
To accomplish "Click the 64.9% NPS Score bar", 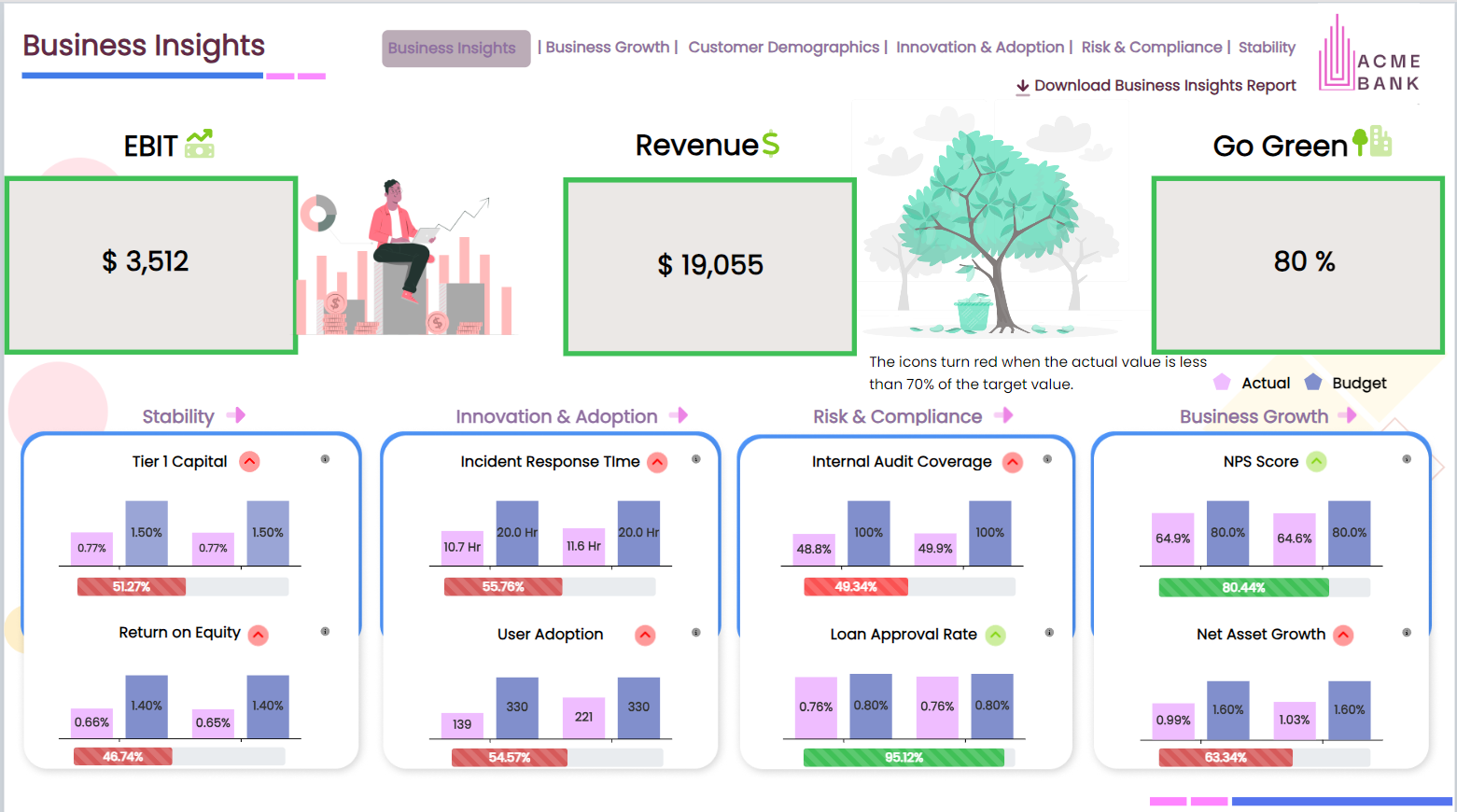I will [1173, 539].
